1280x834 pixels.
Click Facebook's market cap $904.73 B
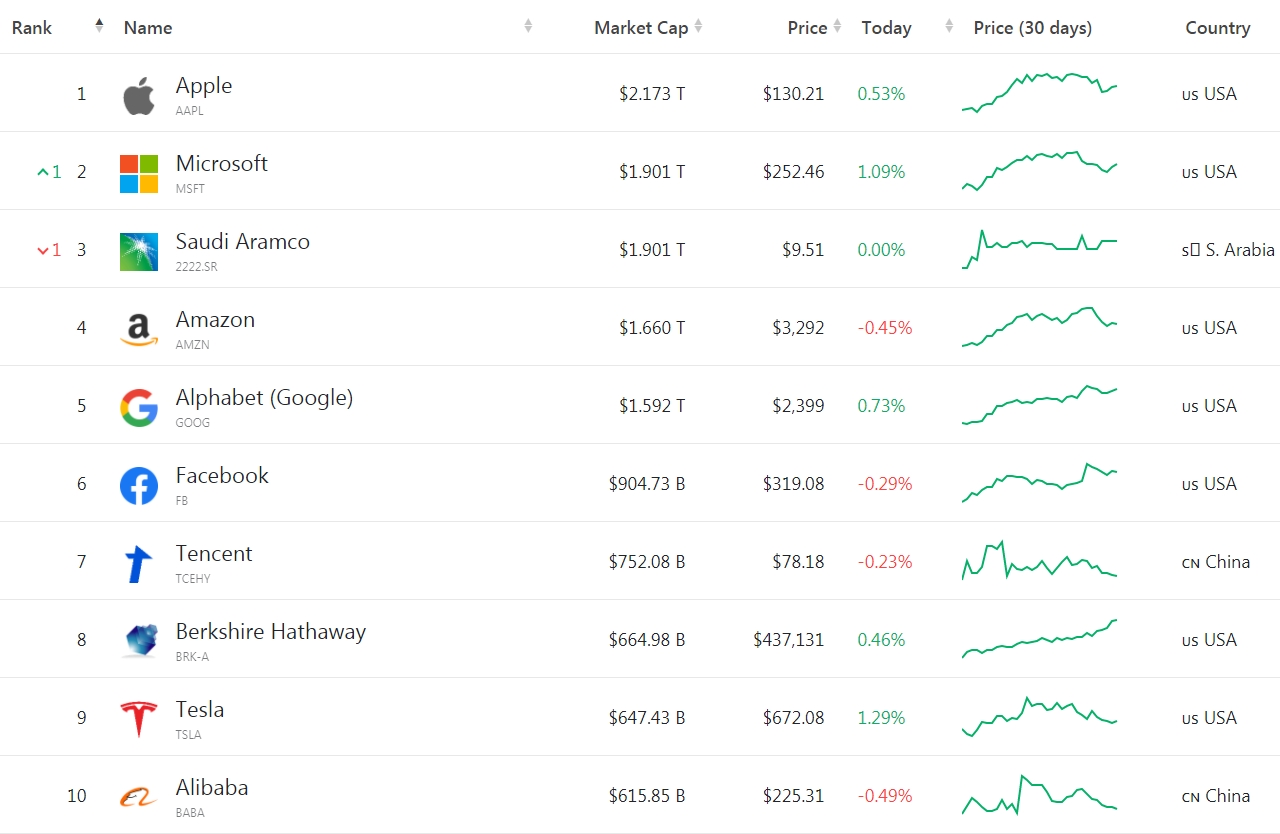coord(647,484)
